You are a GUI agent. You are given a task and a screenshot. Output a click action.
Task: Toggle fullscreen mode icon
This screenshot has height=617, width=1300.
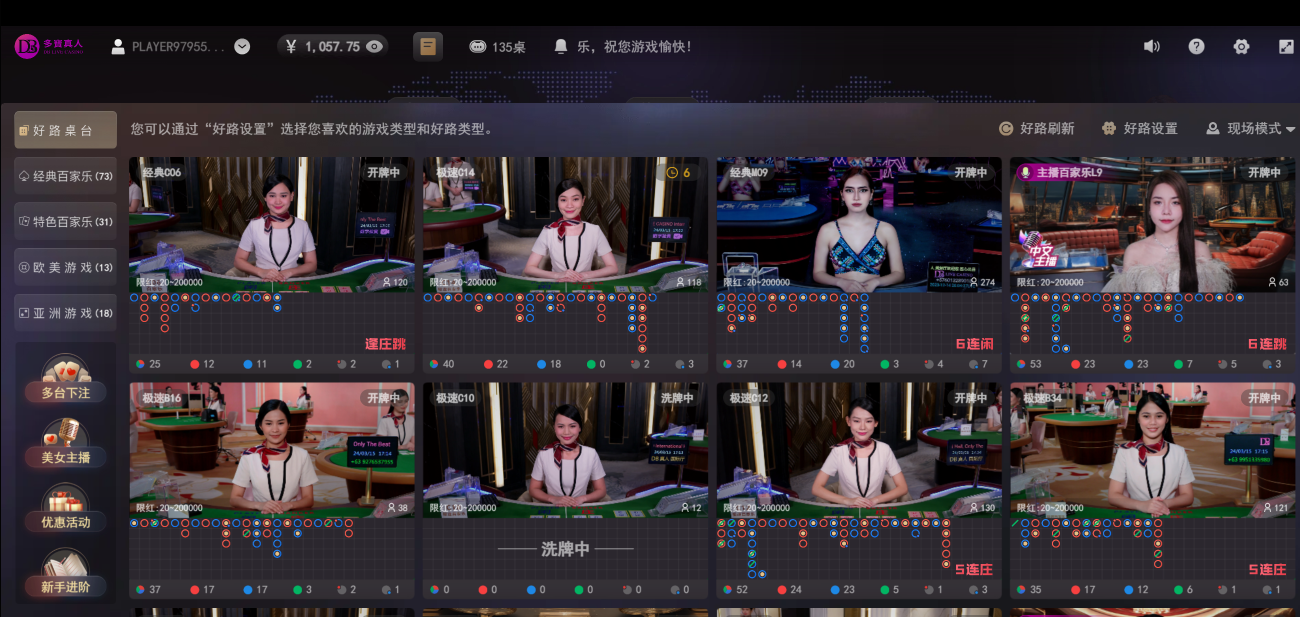1286,46
